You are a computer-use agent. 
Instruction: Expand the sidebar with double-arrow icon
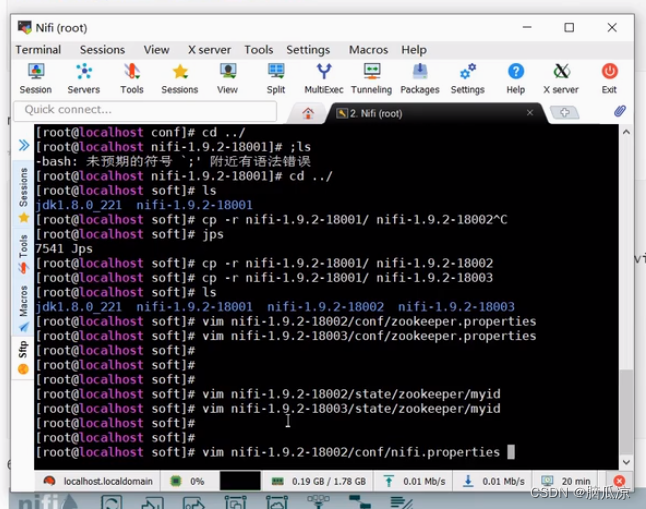coord(24,145)
